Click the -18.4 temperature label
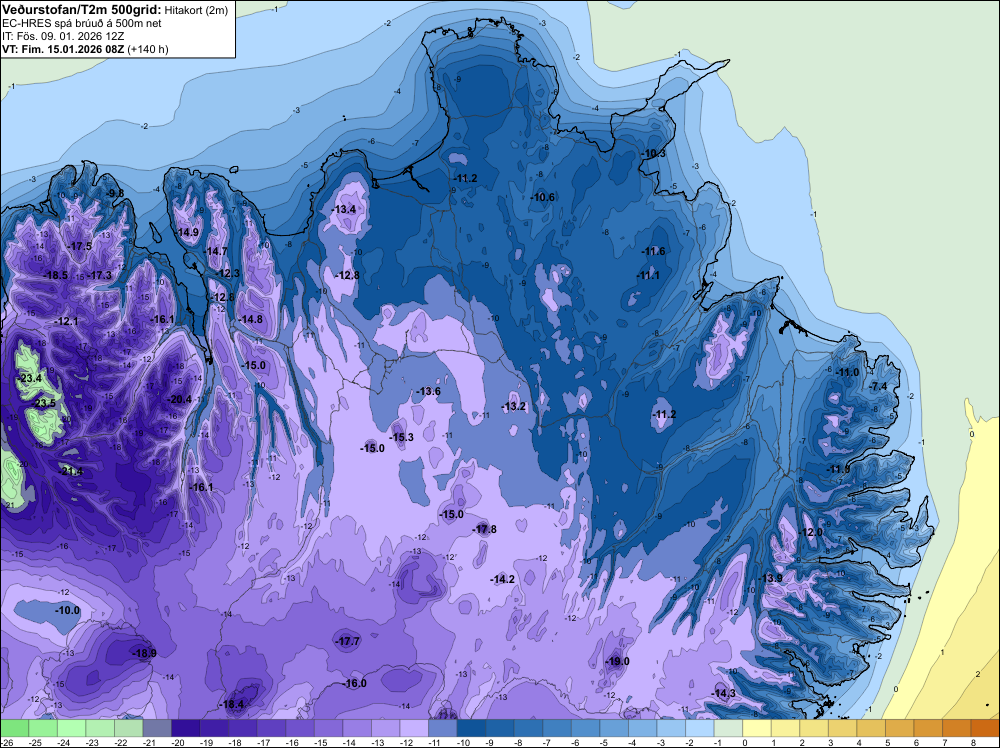1000x748 pixels. pos(230,705)
